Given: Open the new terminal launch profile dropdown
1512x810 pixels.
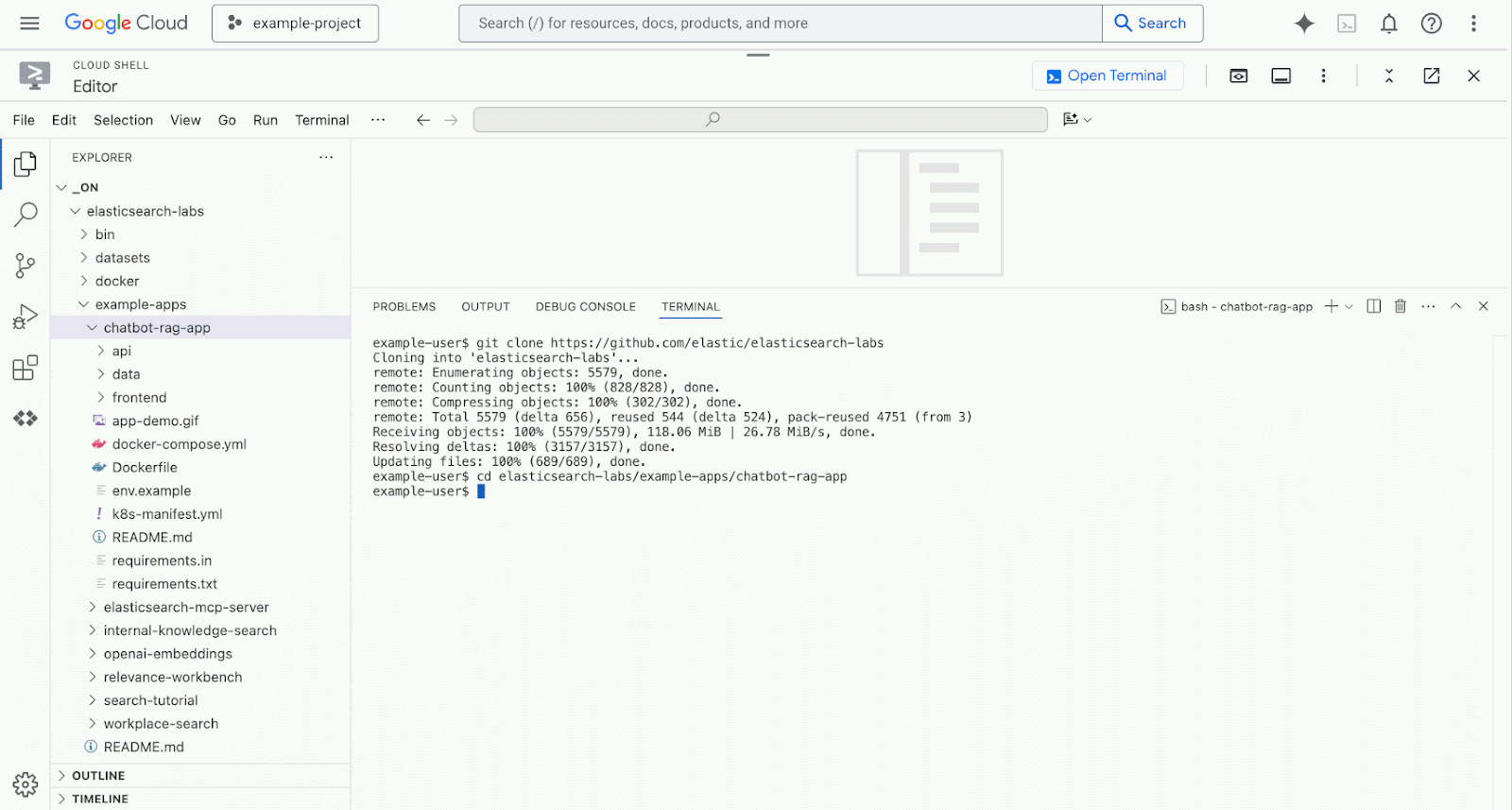Looking at the screenshot, I should 1349,306.
